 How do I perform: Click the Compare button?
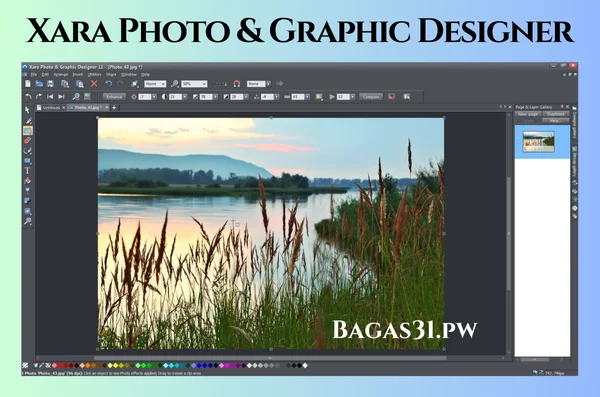click(x=371, y=97)
